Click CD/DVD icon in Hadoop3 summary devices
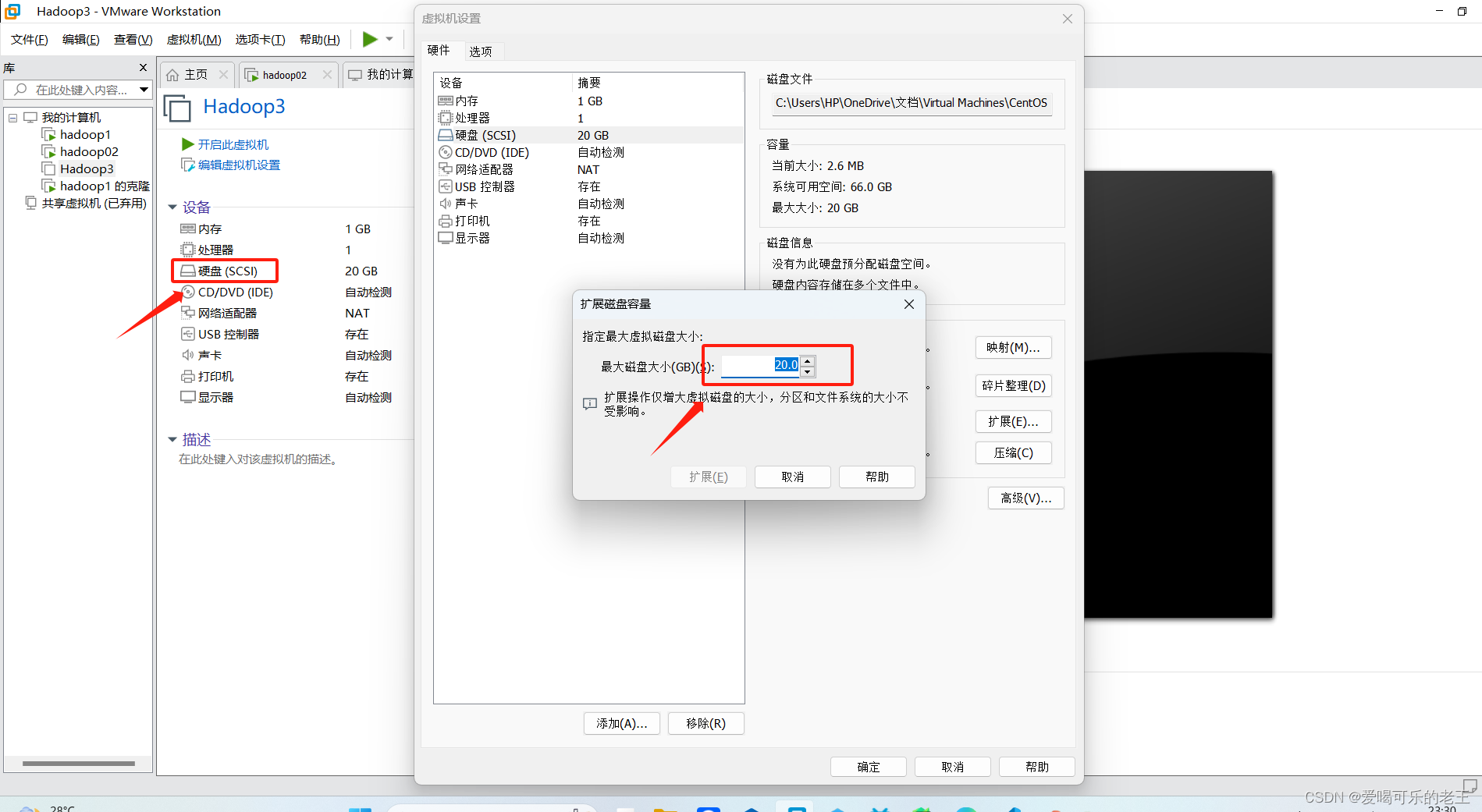1482x812 pixels. click(x=188, y=292)
